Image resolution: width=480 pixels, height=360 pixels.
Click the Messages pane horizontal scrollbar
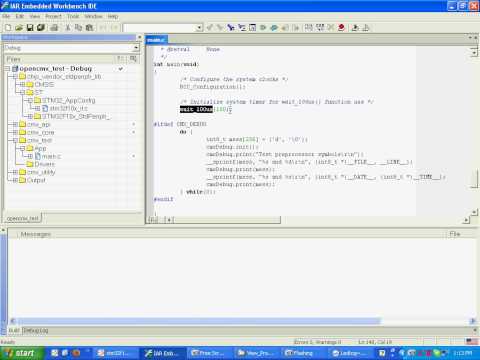(x=242, y=321)
